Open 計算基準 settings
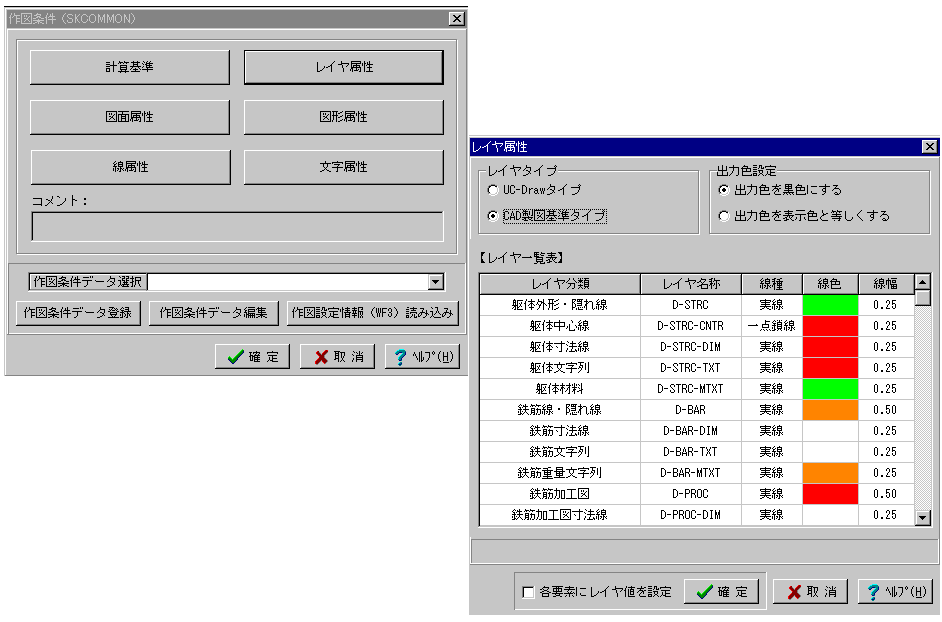The height and width of the screenshot is (622, 942). [x=130, y=68]
